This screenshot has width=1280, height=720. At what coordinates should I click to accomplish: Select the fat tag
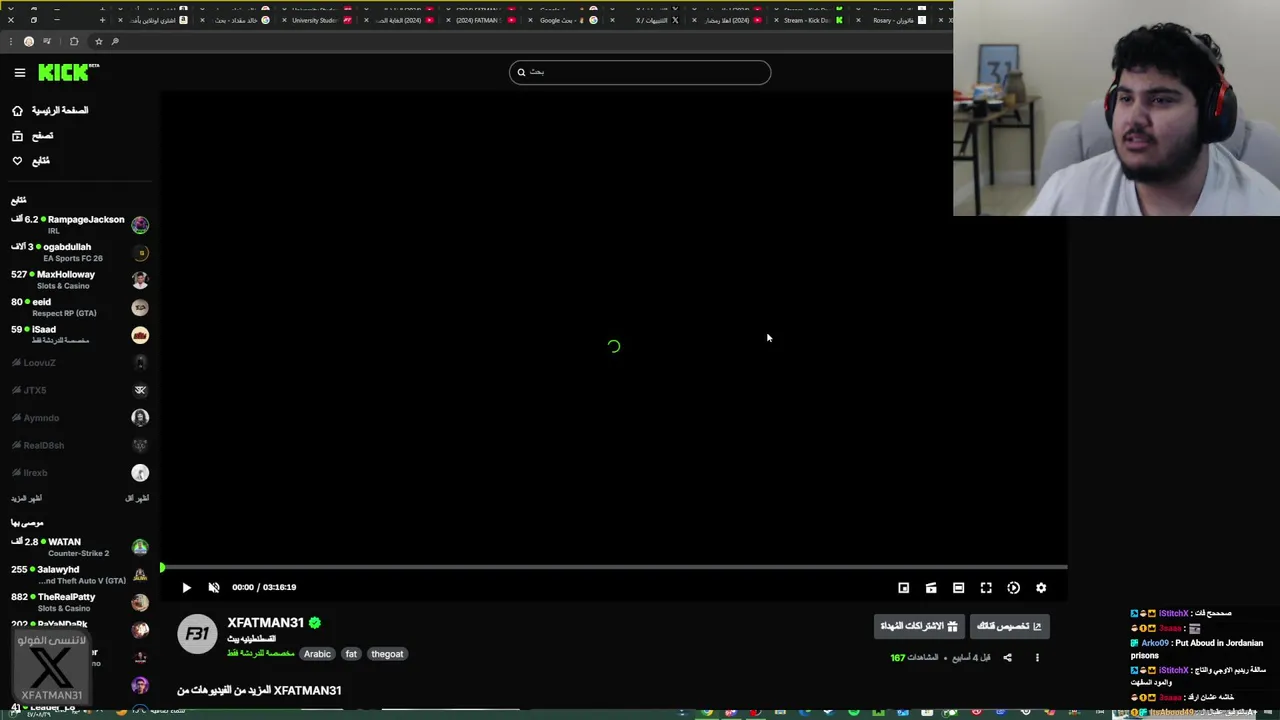(351, 654)
